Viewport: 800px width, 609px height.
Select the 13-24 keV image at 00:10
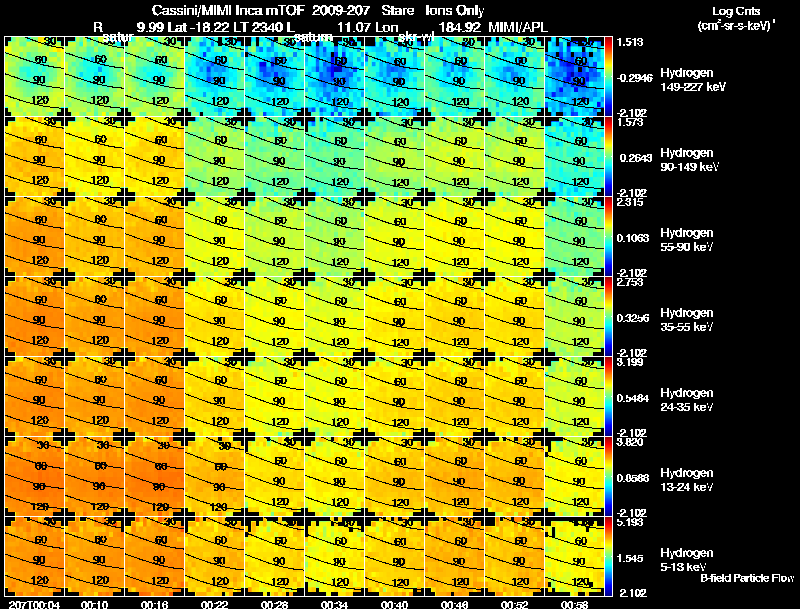94,476
